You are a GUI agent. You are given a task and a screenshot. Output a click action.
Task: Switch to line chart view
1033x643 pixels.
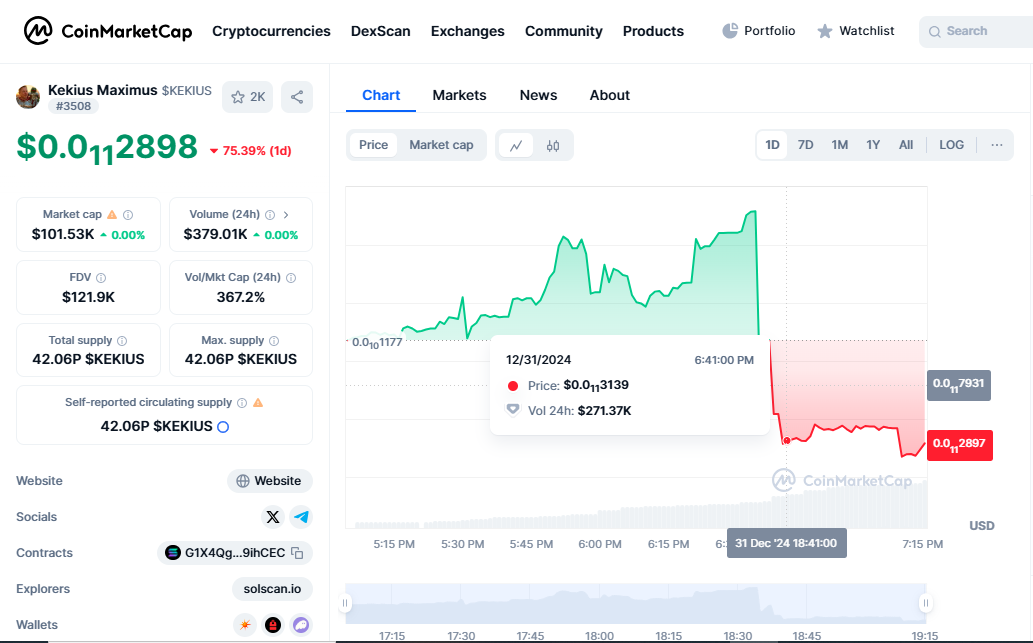(x=516, y=146)
